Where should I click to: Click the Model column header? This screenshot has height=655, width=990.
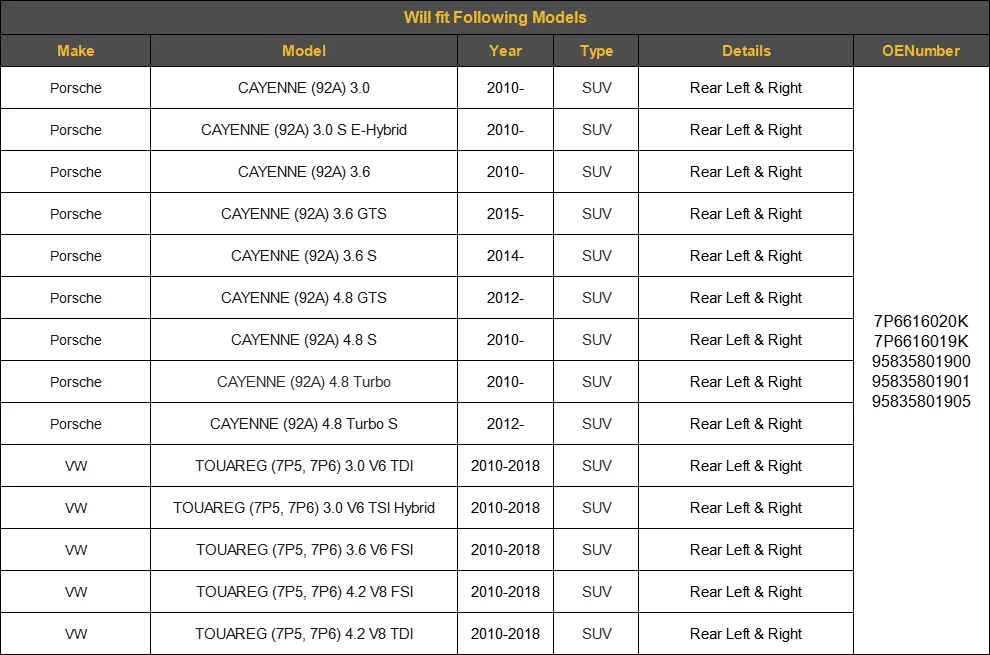coord(304,51)
